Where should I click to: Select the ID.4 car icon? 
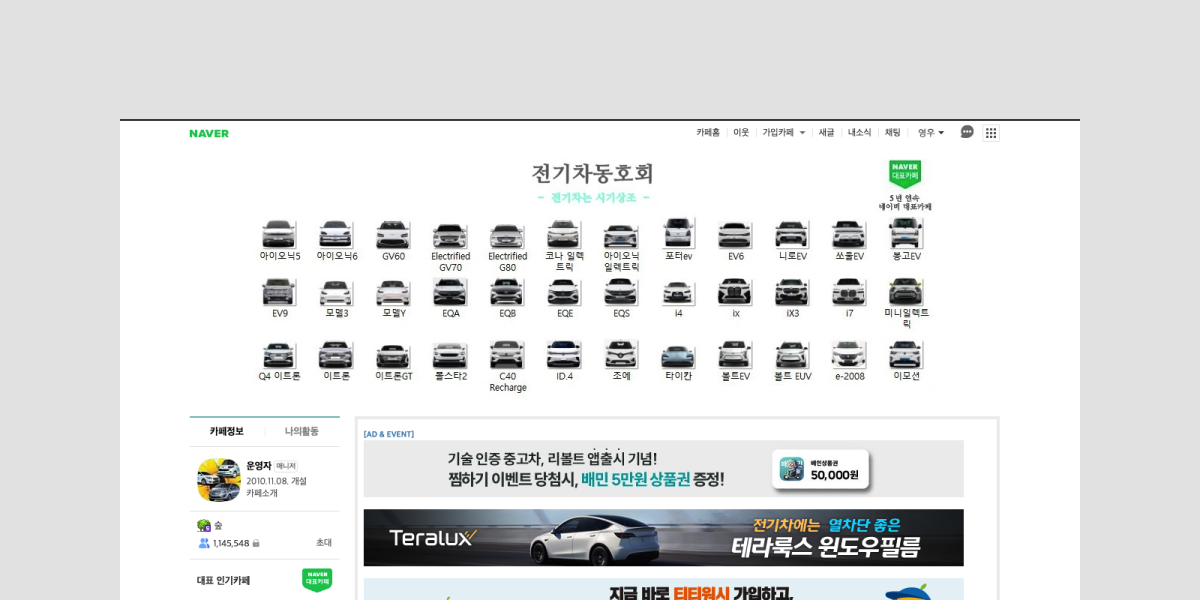pyautogui.click(x=564, y=354)
